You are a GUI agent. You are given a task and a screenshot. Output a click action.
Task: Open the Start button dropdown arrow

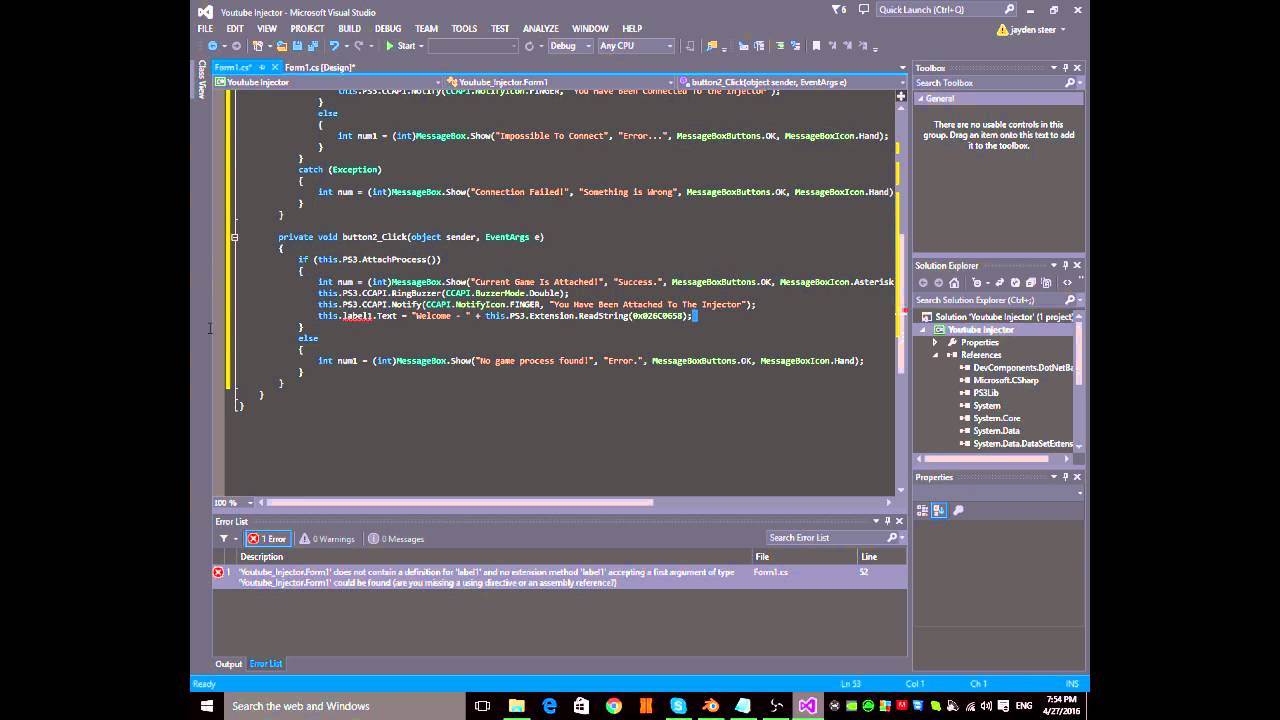tap(421, 46)
